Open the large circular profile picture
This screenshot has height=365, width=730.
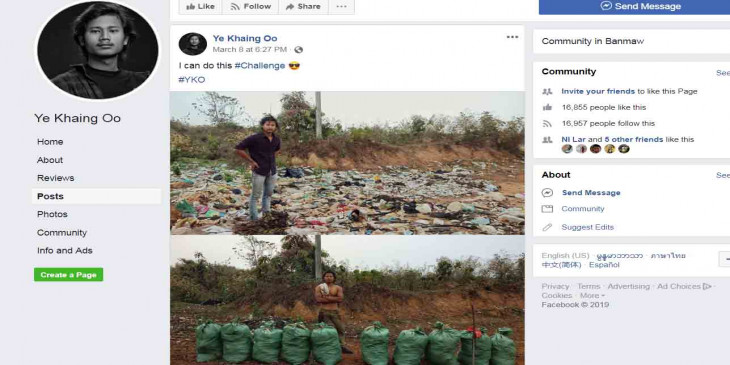click(97, 50)
